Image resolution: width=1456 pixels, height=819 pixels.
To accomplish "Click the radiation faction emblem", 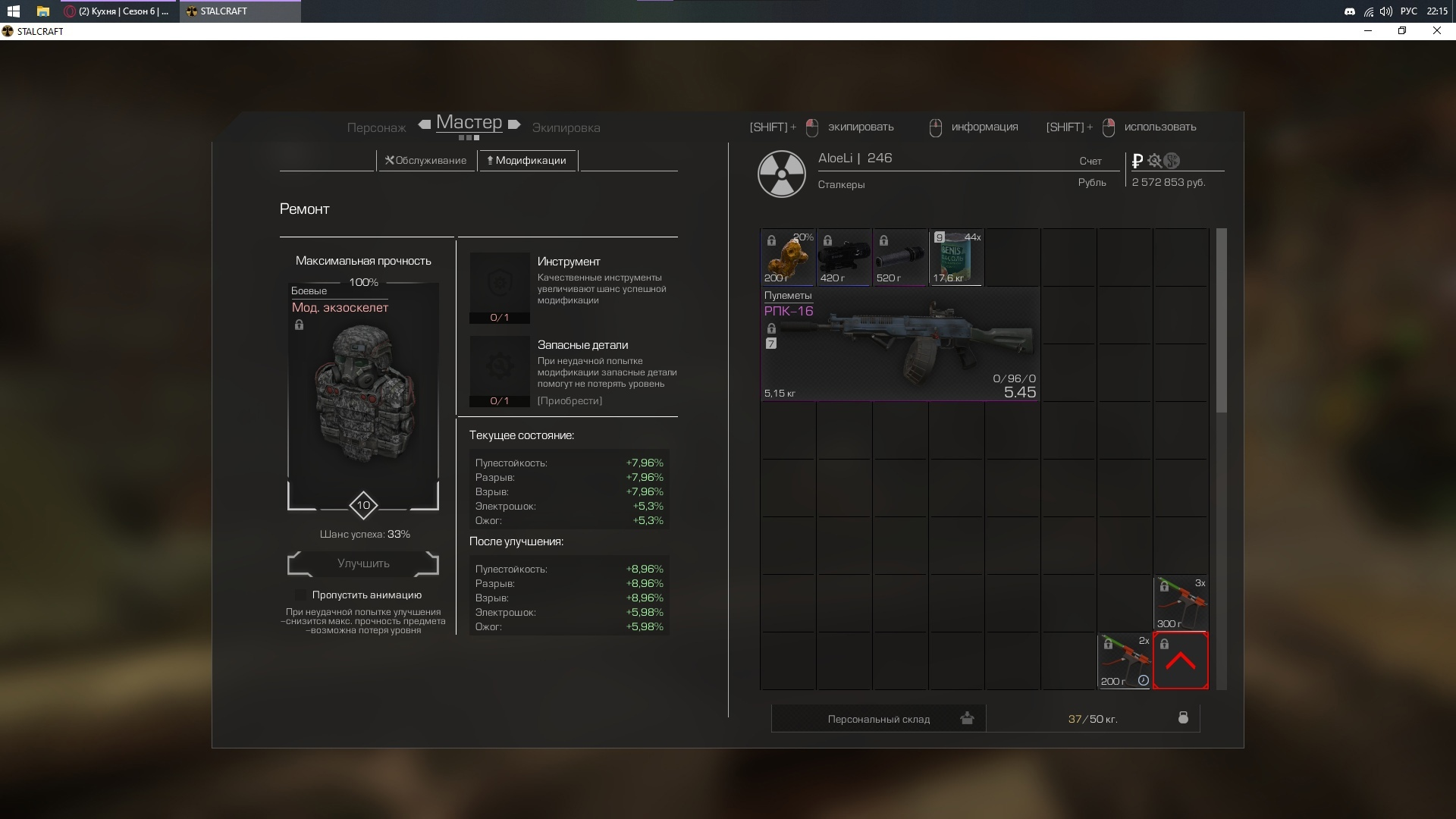I will click(781, 174).
